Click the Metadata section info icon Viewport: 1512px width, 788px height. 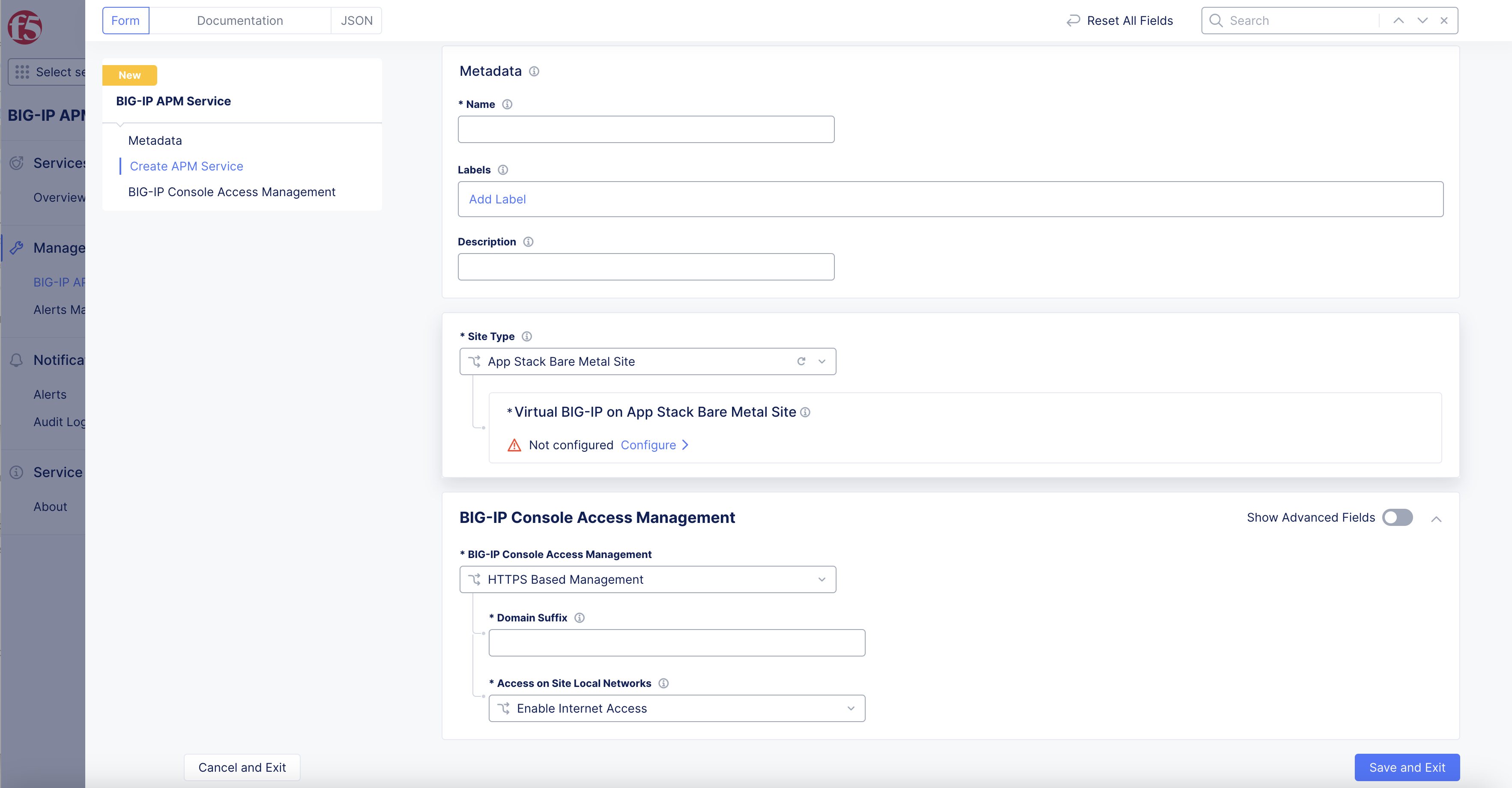534,72
